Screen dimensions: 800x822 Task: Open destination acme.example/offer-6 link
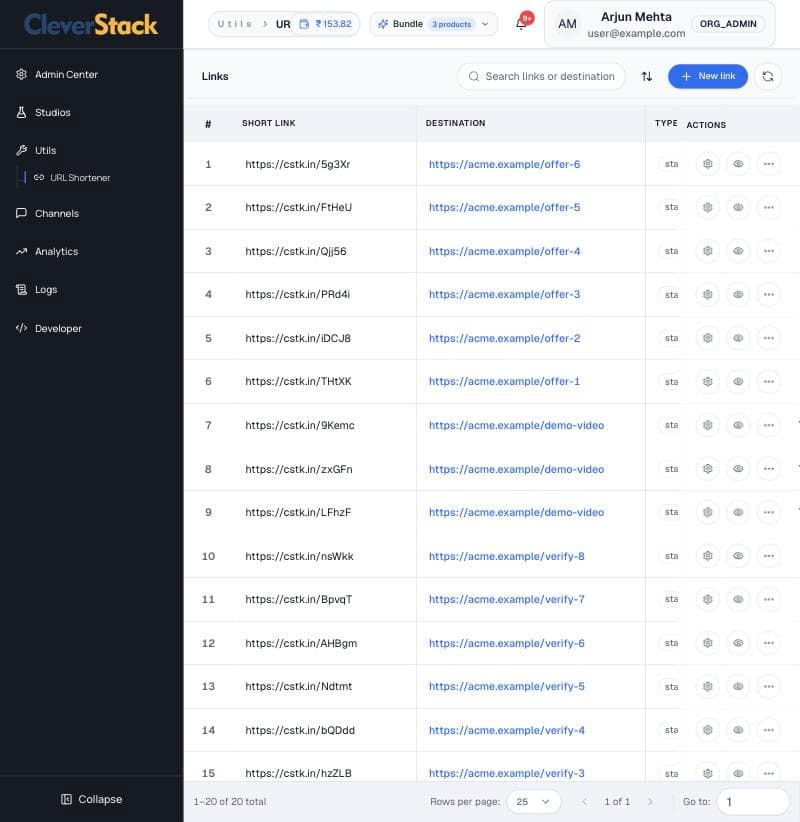pos(504,164)
